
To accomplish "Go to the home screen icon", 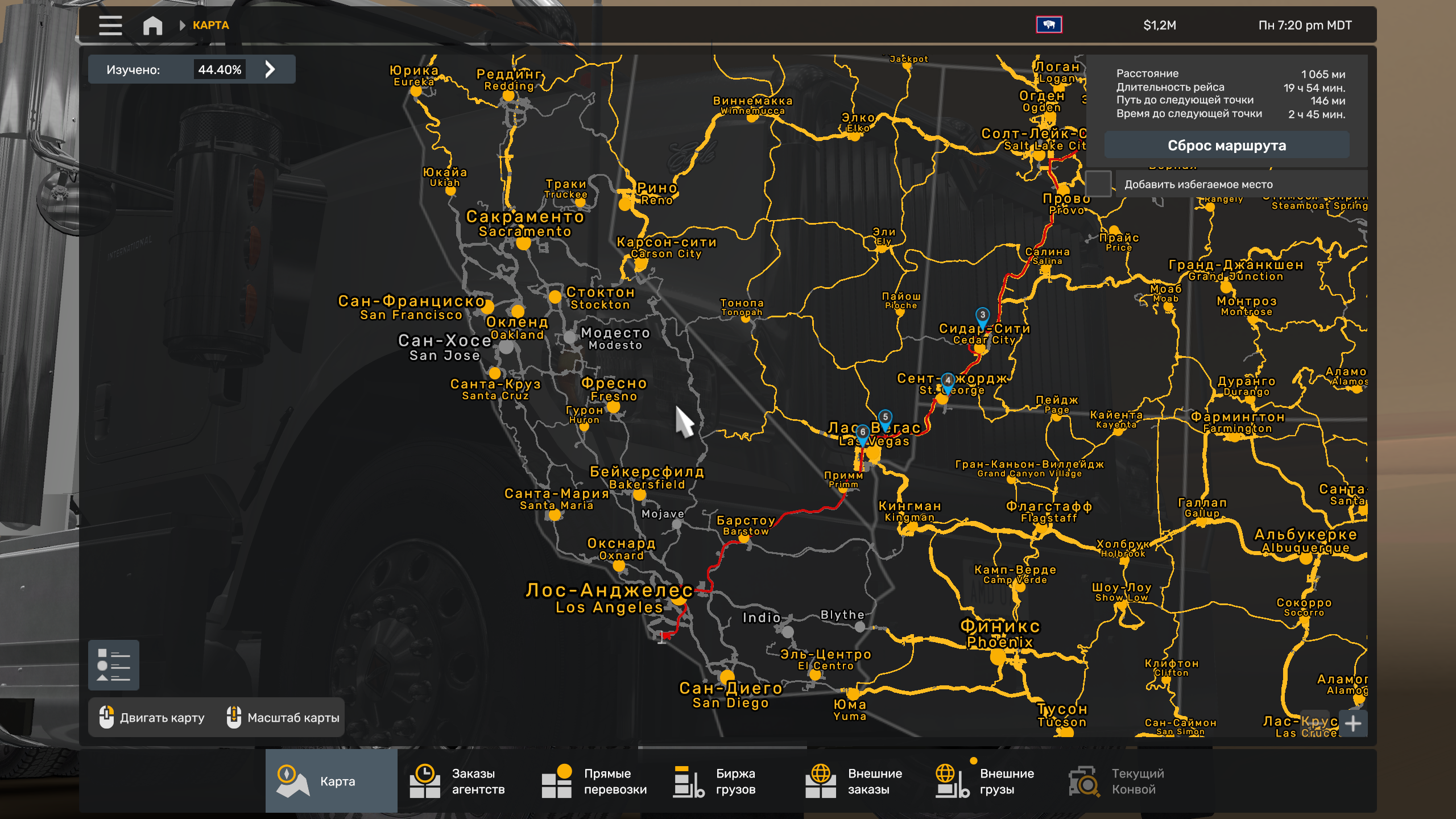I will [152, 25].
